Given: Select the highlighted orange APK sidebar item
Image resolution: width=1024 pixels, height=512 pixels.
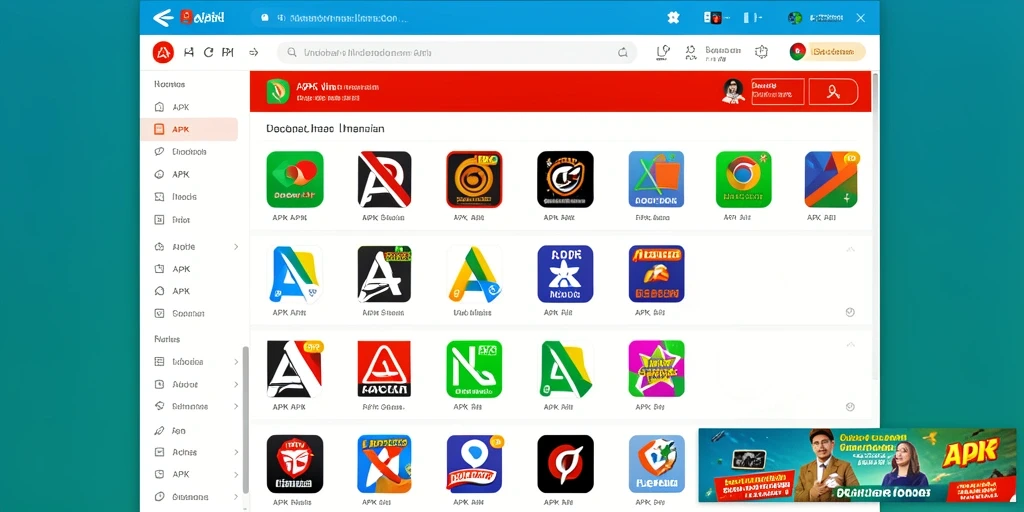Looking at the screenshot, I should point(189,129).
